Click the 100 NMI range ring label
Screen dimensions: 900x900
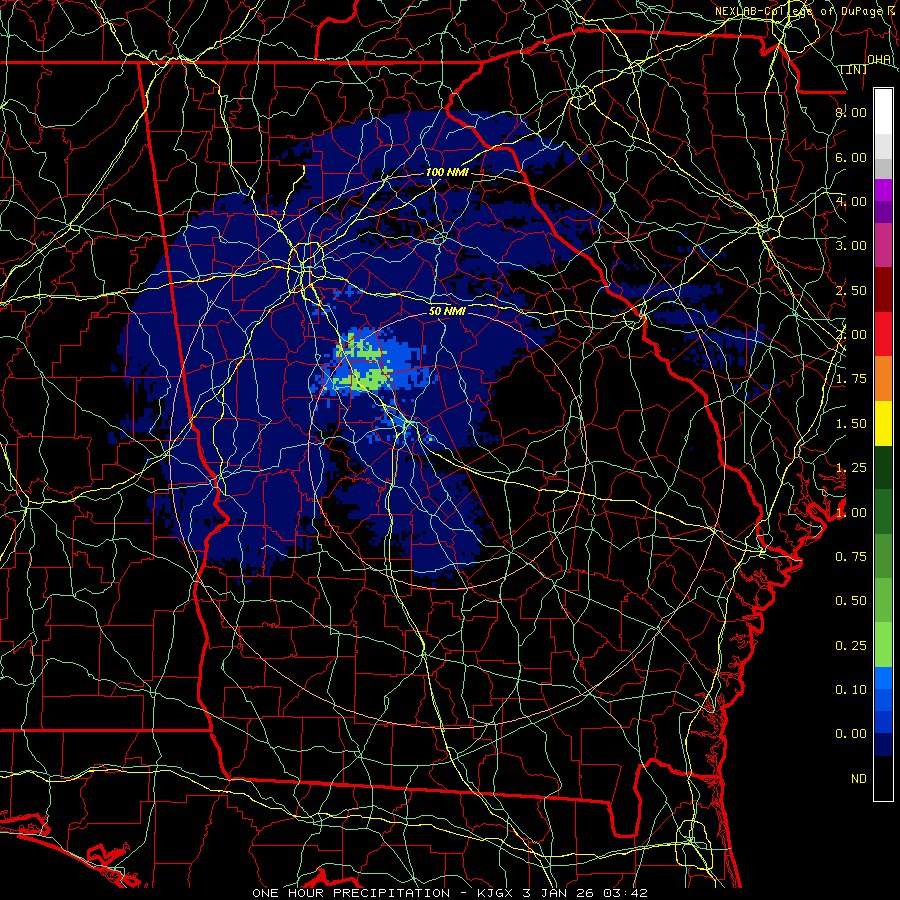click(x=447, y=172)
